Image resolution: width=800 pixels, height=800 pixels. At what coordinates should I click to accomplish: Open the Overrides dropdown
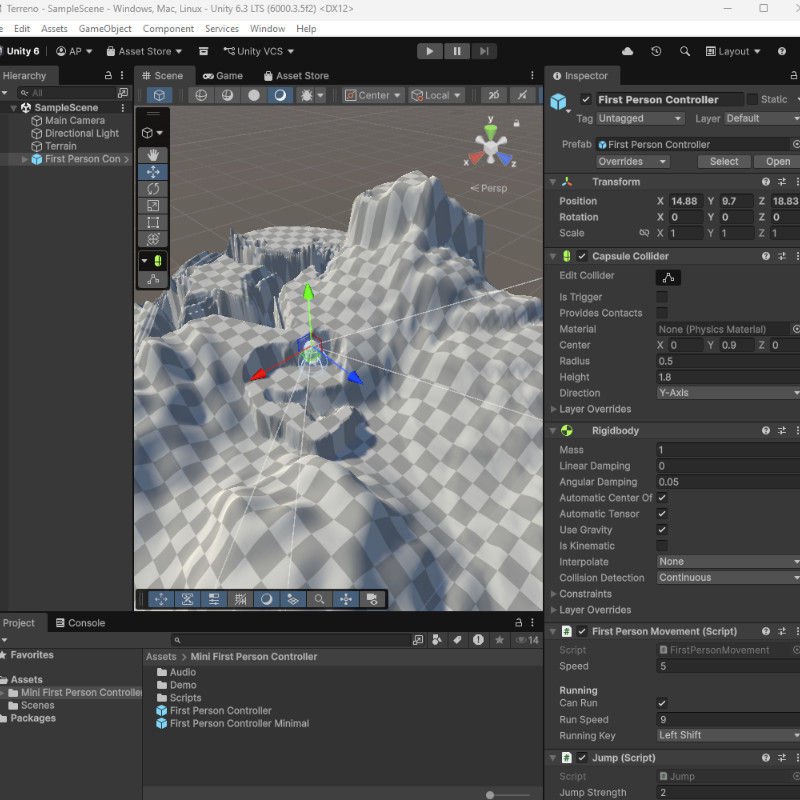coord(633,162)
